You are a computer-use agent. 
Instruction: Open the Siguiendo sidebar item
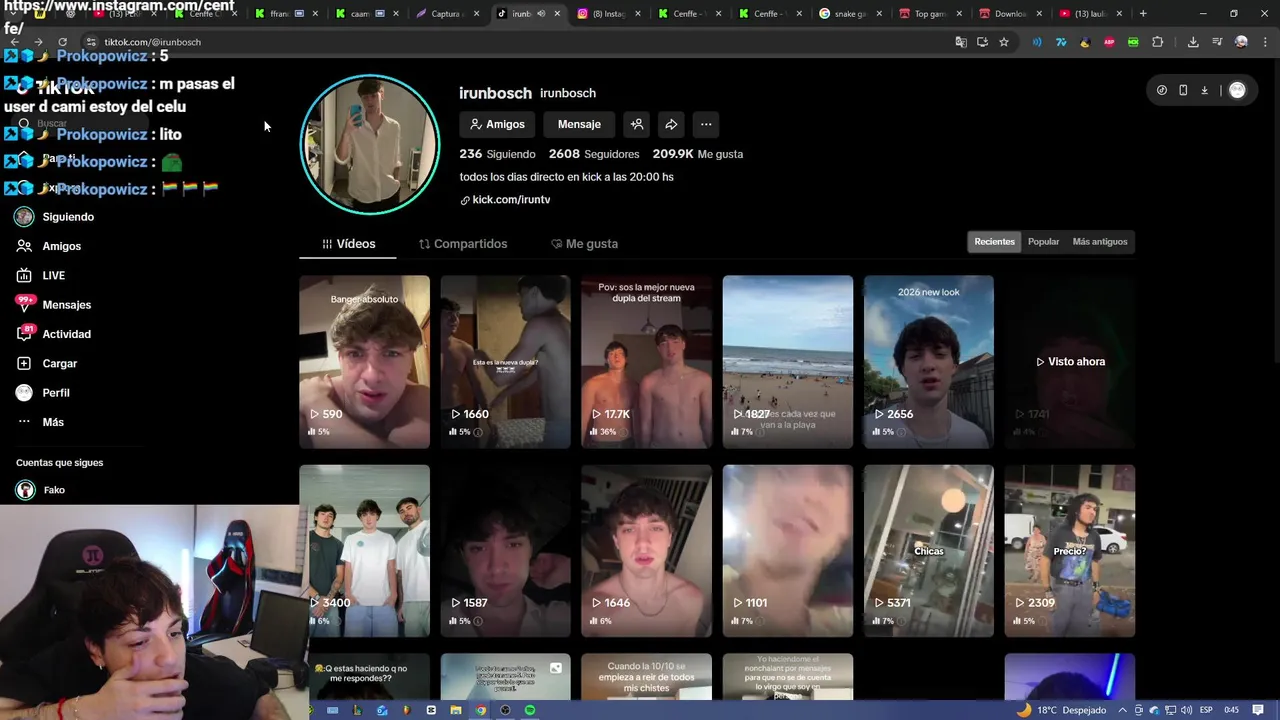pyautogui.click(x=67, y=217)
